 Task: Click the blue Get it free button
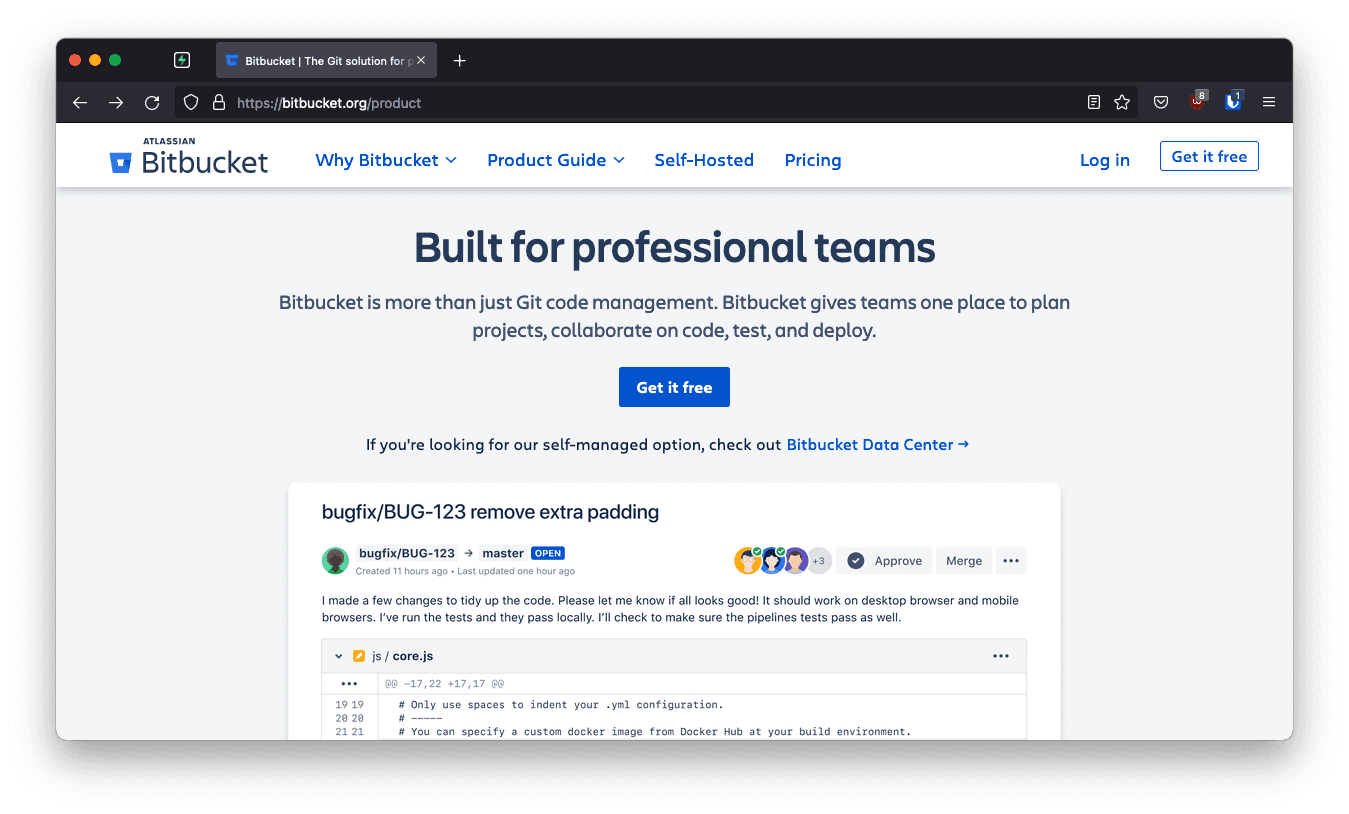click(x=674, y=387)
